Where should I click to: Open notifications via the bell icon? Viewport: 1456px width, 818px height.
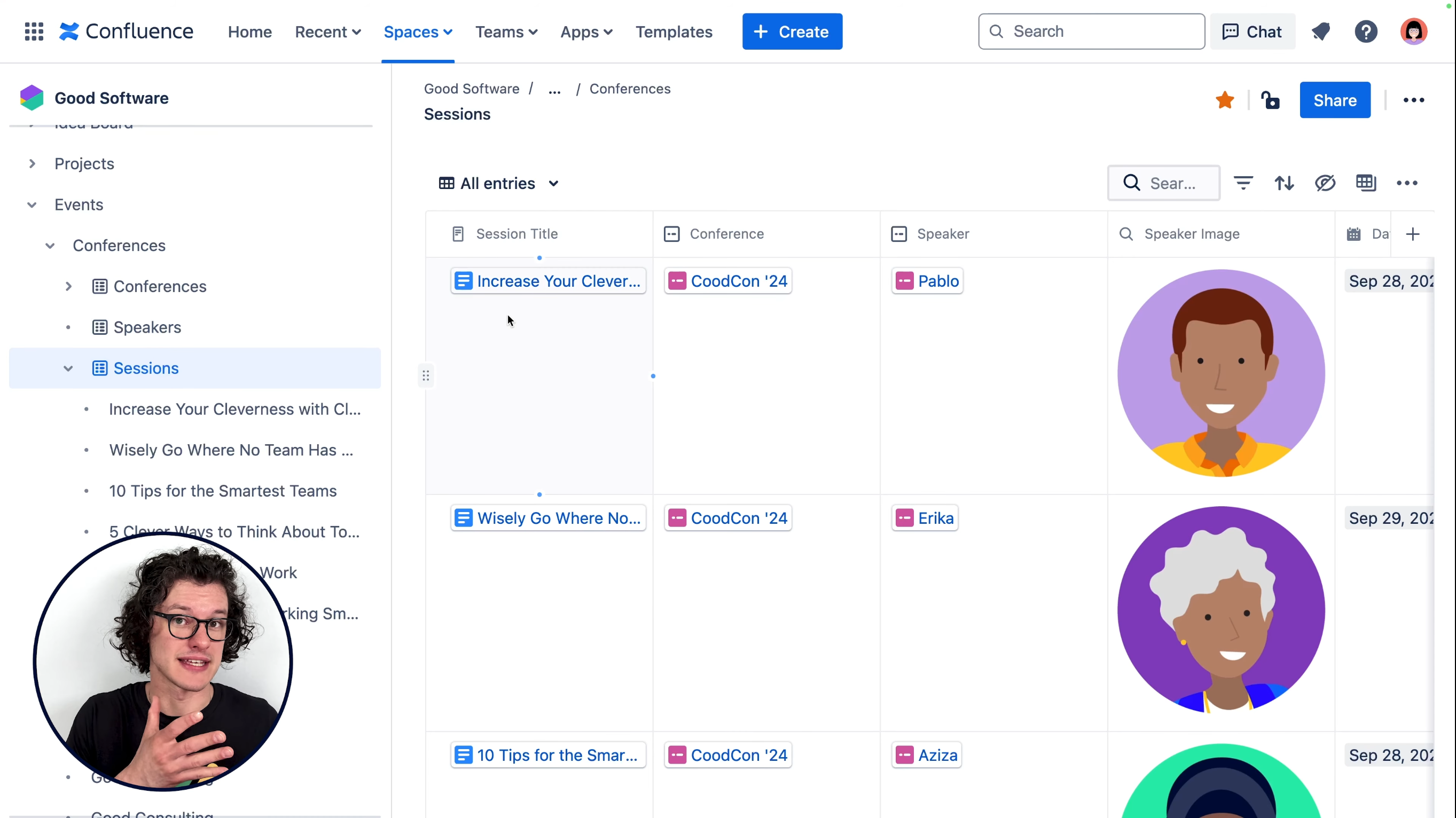pyautogui.click(x=1321, y=31)
